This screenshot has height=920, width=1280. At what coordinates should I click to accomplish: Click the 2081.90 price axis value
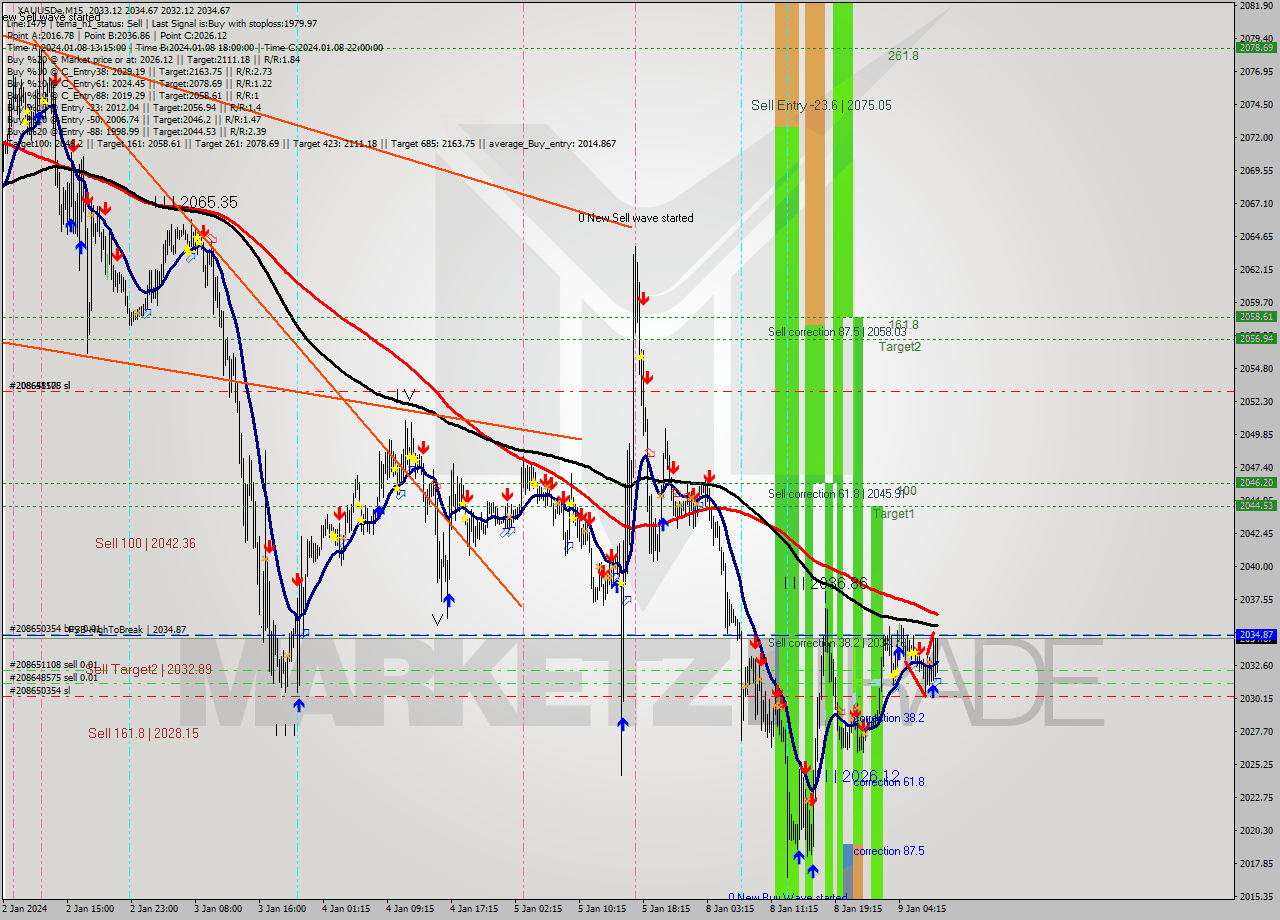point(1255,6)
